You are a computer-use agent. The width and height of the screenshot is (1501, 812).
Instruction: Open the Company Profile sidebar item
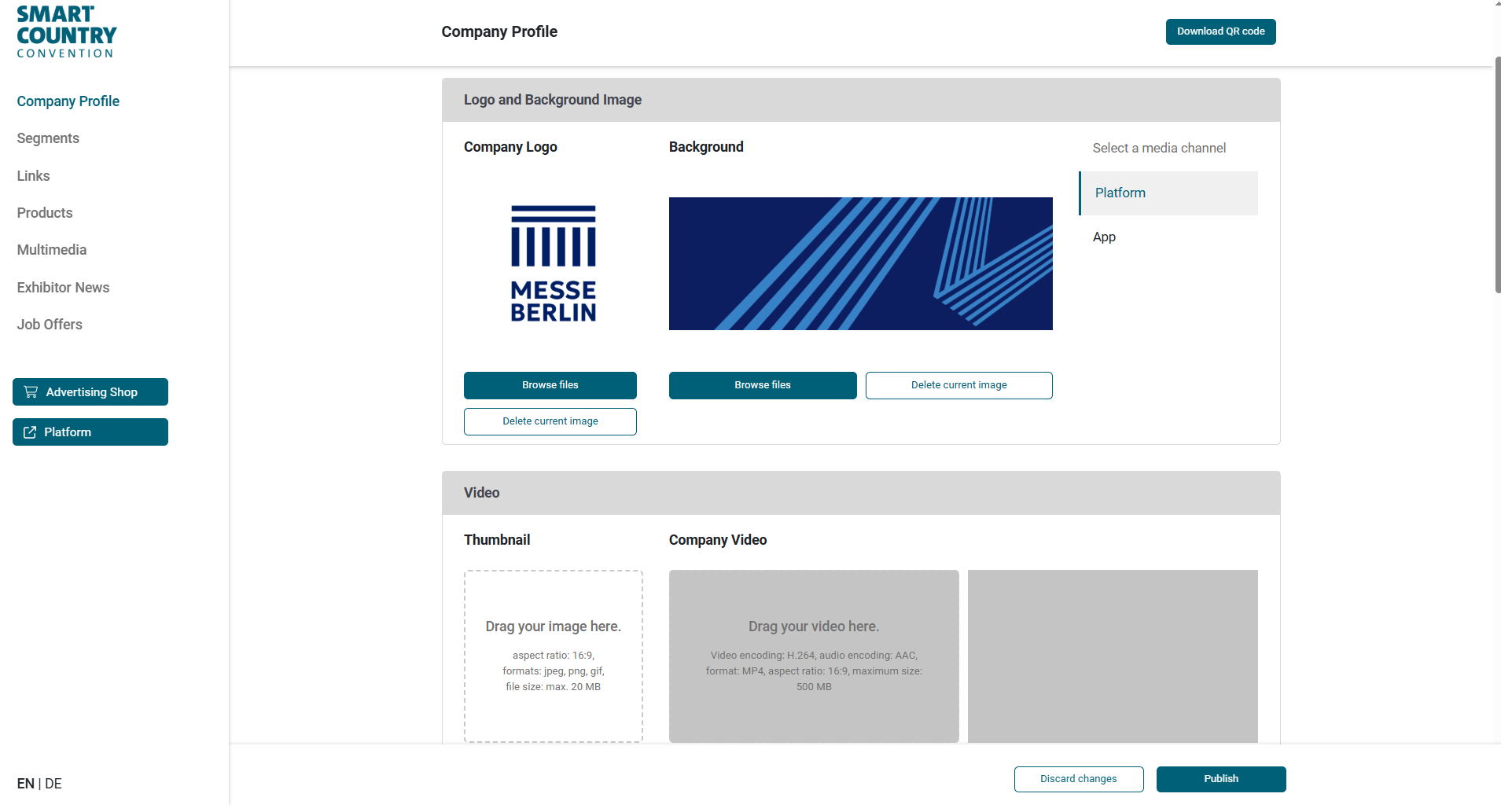point(68,101)
